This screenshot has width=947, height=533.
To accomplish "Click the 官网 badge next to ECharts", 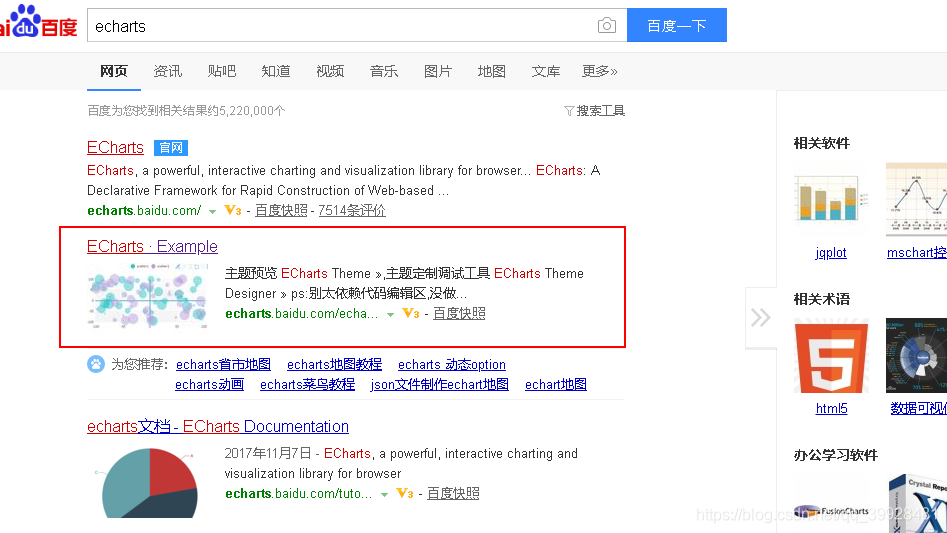I will (171, 148).
